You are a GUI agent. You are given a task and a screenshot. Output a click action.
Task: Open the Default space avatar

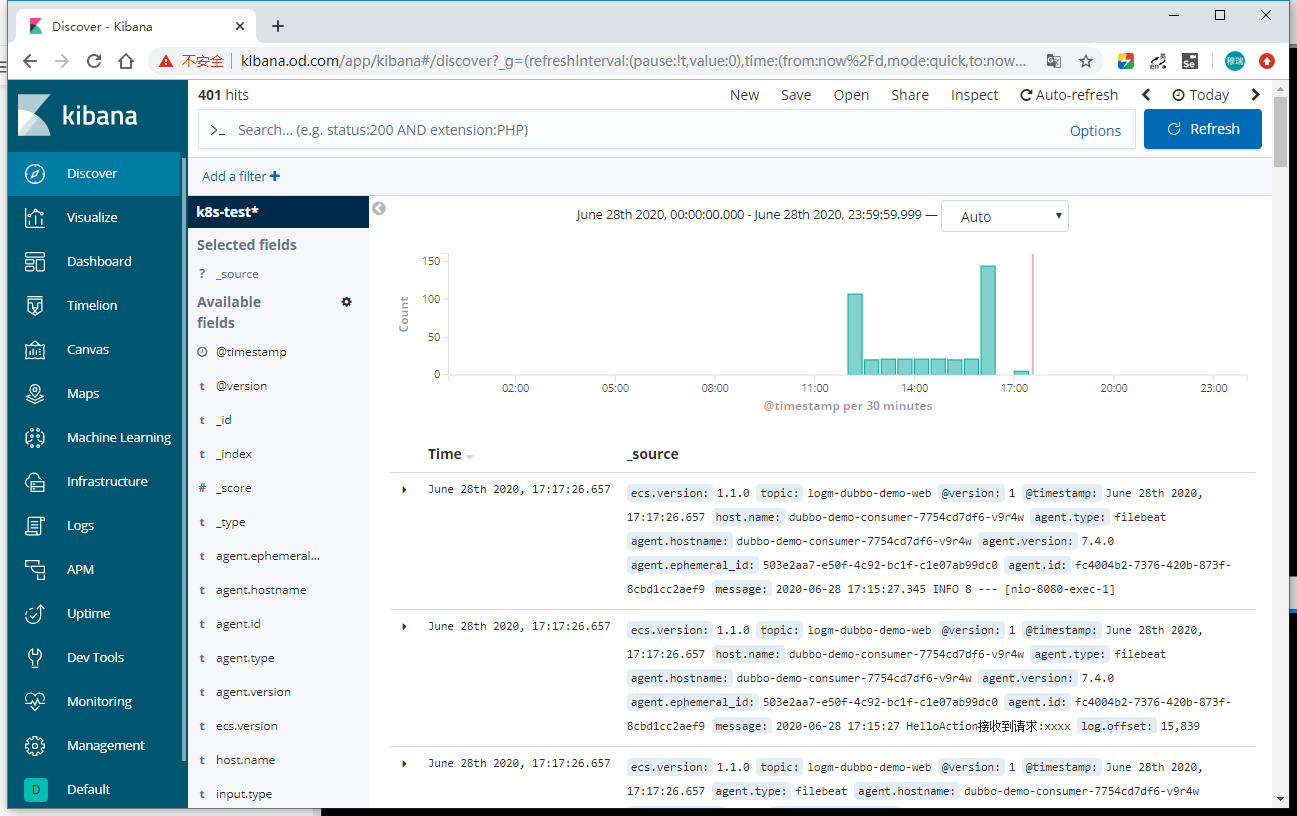pos(35,790)
